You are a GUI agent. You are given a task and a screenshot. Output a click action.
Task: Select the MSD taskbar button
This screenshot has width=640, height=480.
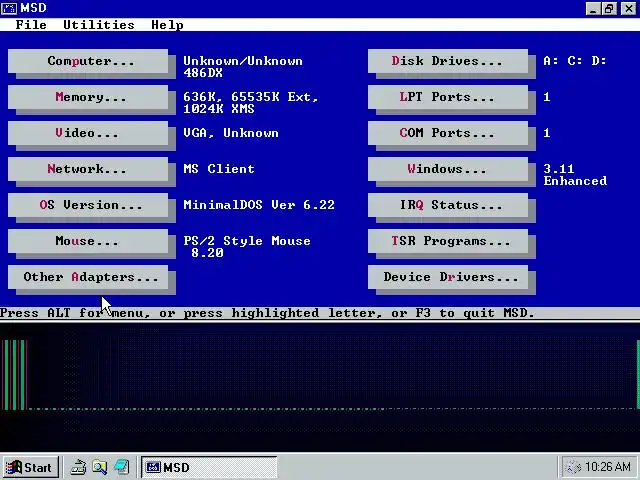click(209, 467)
